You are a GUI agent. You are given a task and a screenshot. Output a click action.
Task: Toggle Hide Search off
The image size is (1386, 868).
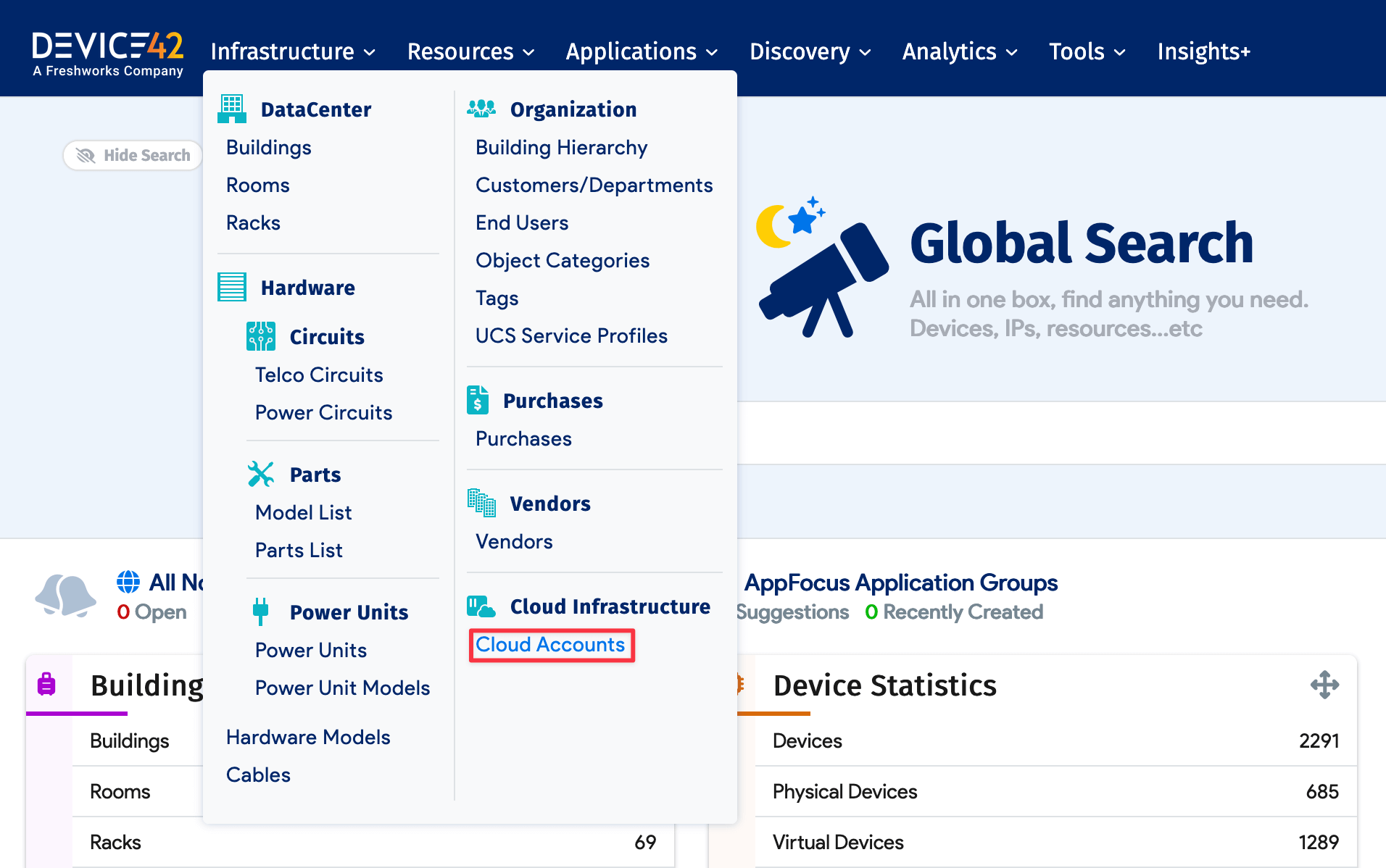(x=132, y=155)
